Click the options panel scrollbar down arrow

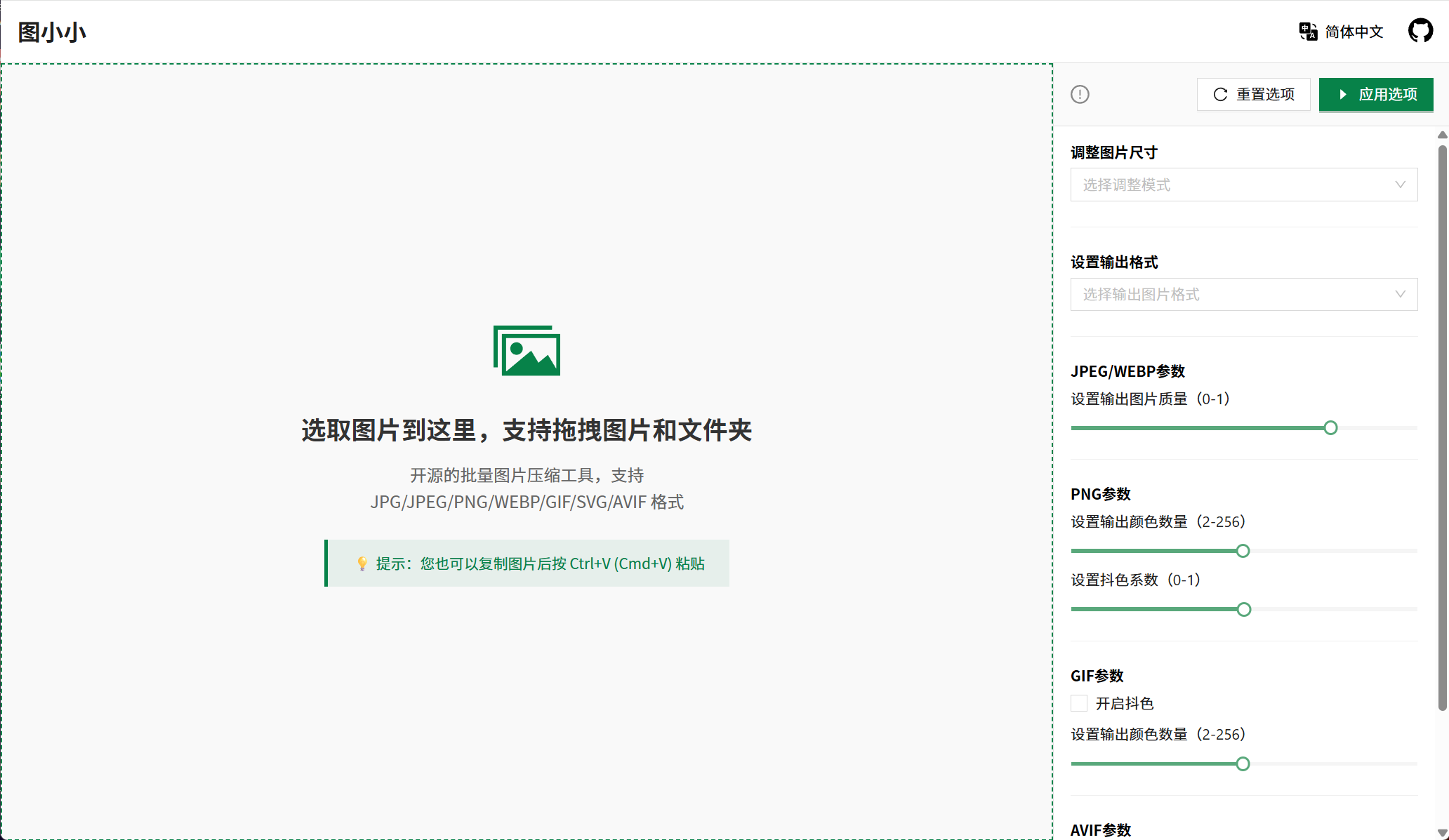pyautogui.click(x=1442, y=833)
